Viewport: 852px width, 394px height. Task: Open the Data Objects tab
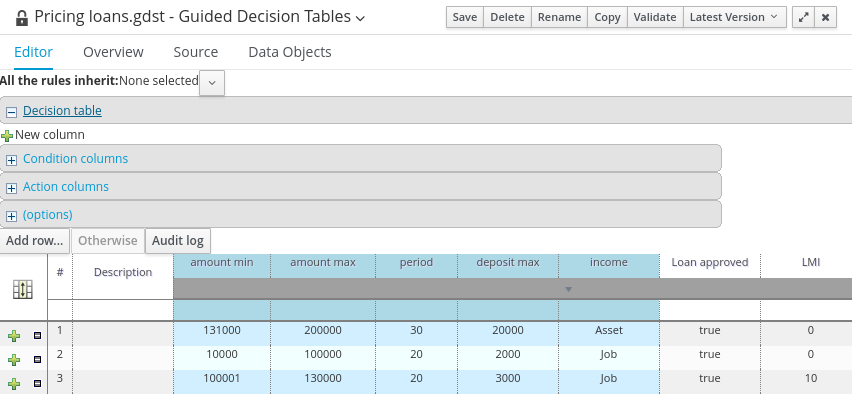pyautogui.click(x=290, y=52)
